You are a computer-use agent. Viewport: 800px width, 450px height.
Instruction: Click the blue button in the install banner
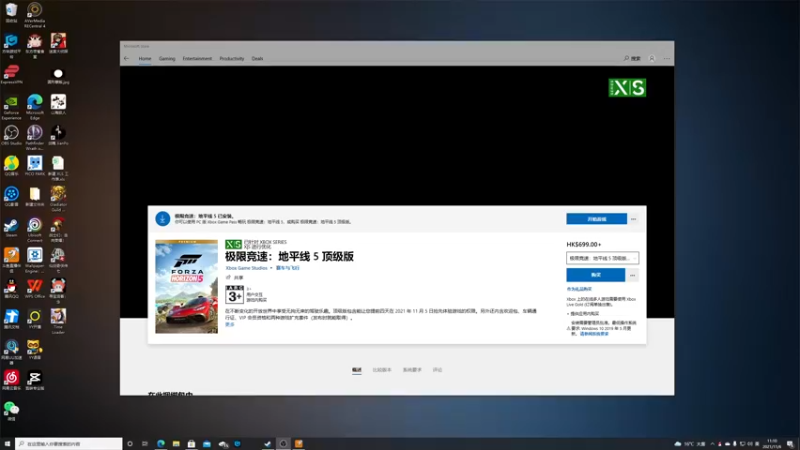596,219
